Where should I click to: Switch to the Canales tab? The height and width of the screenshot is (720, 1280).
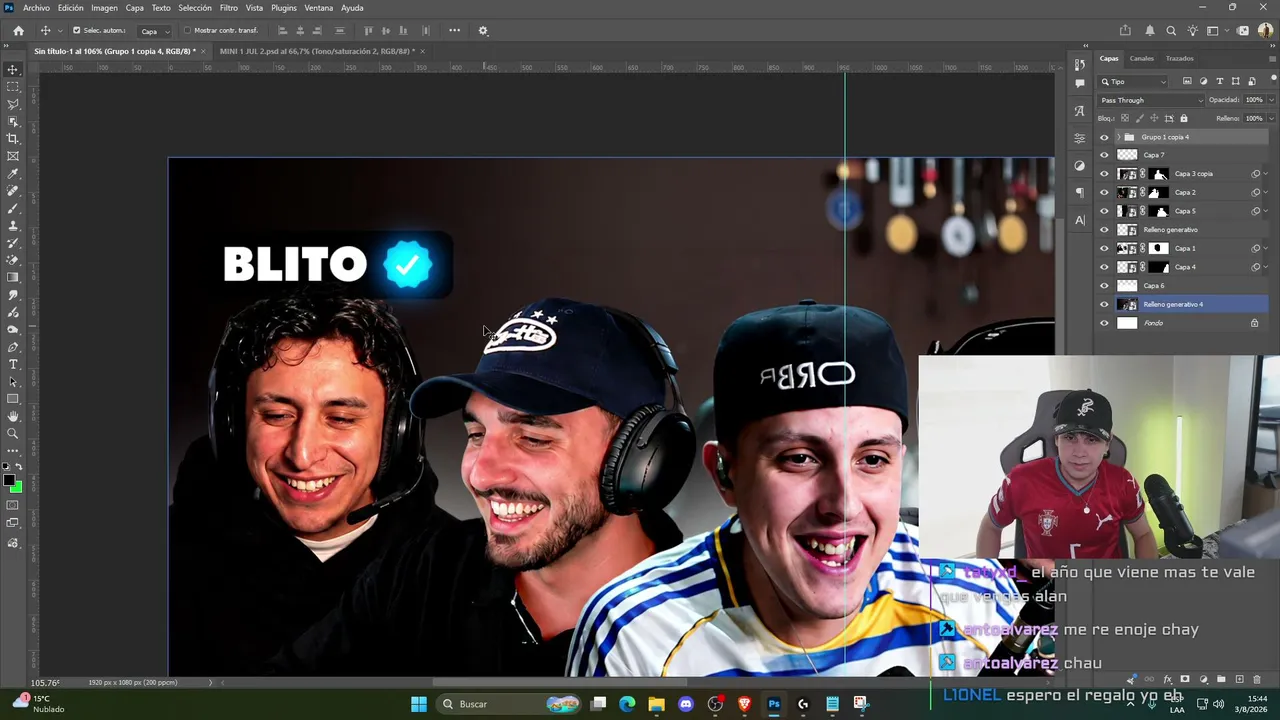point(1141,58)
